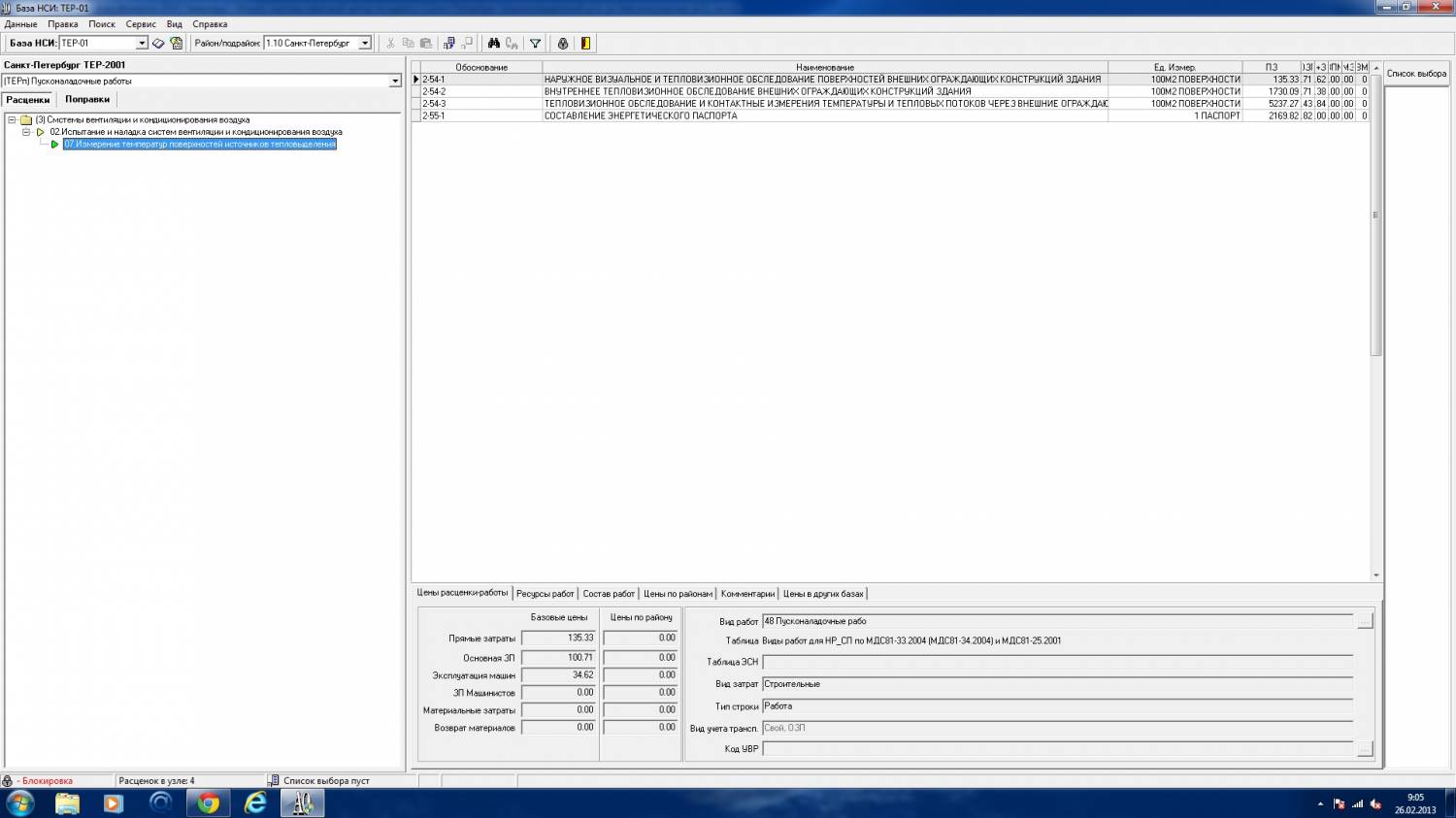The height and width of the screenshot is (818, 1456).
Task: Click the Таблица ЭСН input field
Action: pos(1058,662)
